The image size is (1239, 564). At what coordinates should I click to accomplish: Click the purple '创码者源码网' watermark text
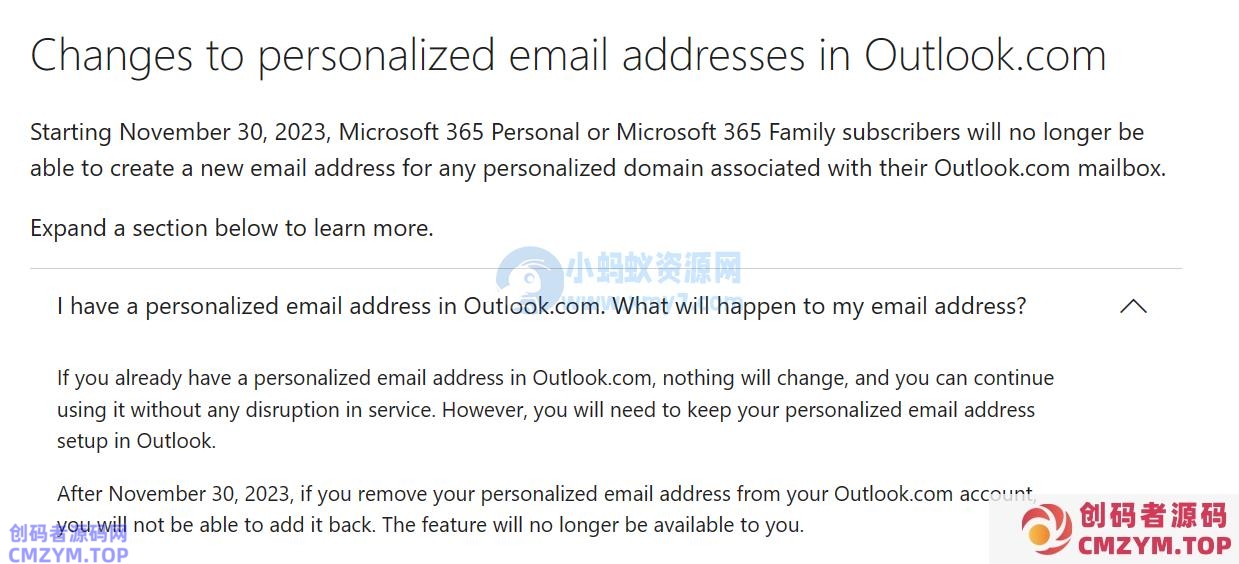[x=68, y=533]
